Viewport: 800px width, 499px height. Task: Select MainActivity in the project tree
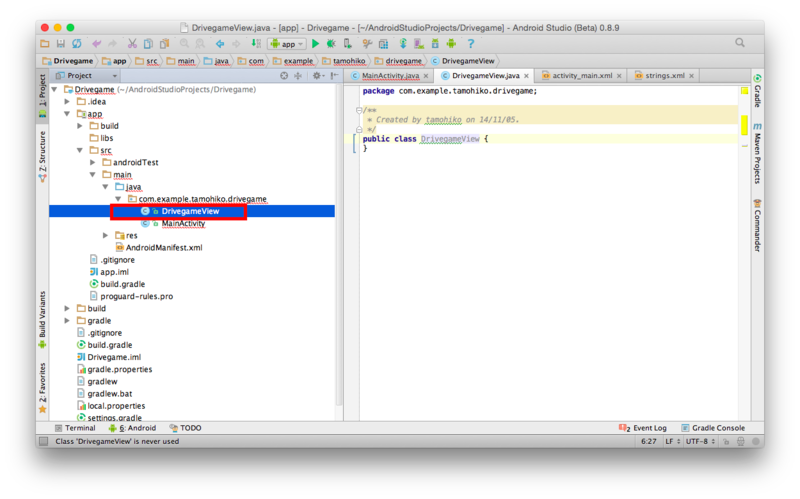click(183, 223)
